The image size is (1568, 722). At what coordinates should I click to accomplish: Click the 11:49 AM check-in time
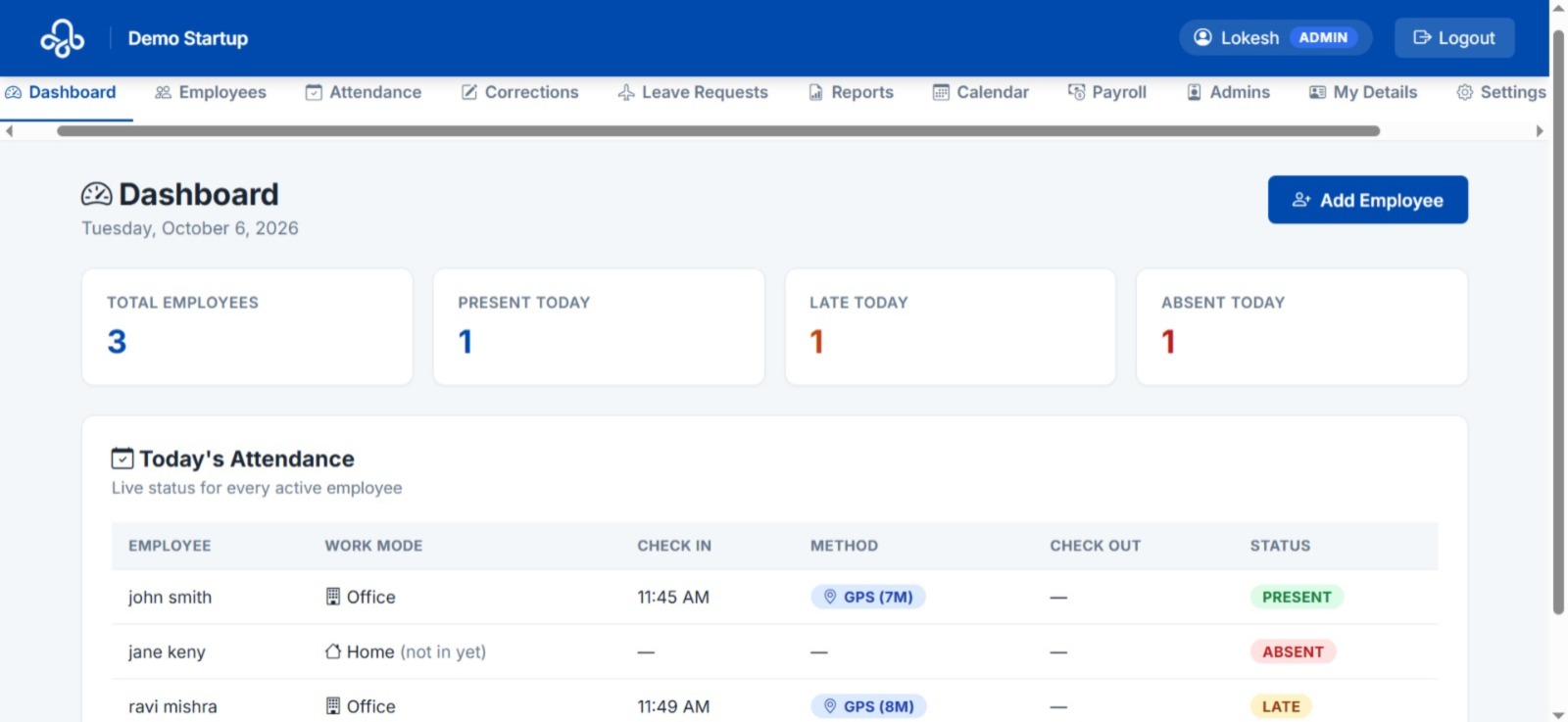tap(673, 706)
